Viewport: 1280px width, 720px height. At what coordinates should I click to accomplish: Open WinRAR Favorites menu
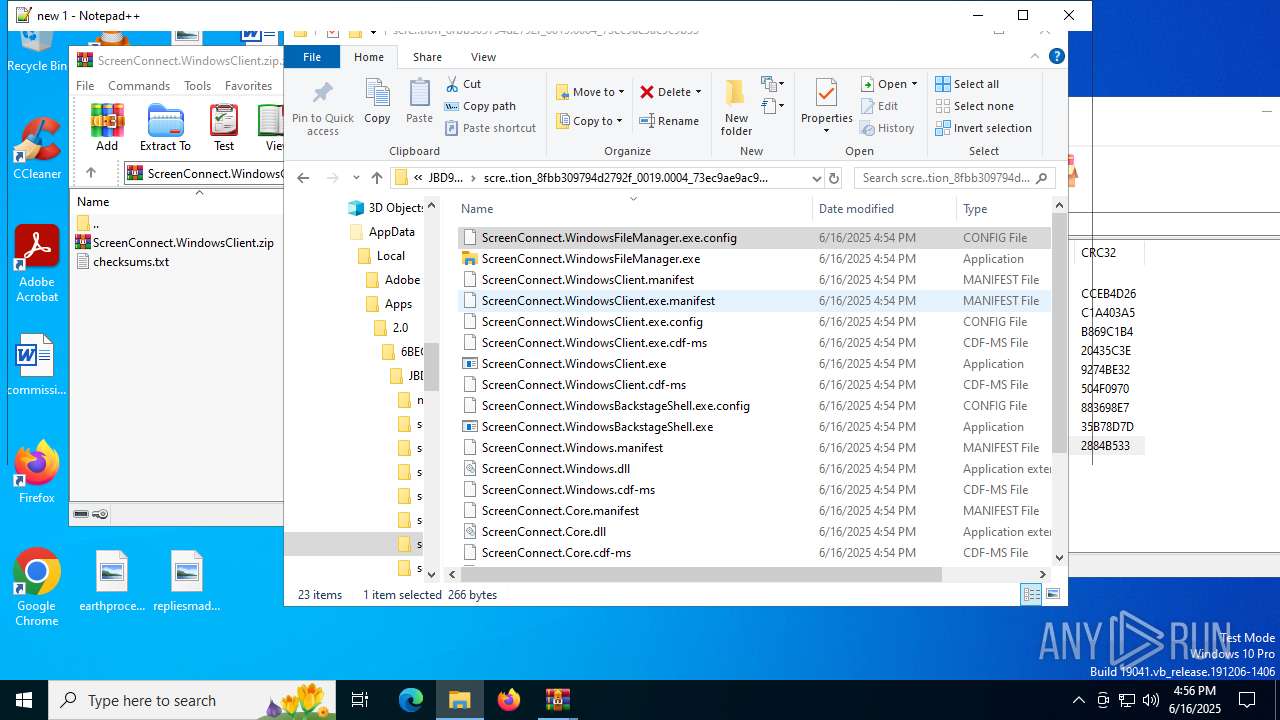coord(248,86)
